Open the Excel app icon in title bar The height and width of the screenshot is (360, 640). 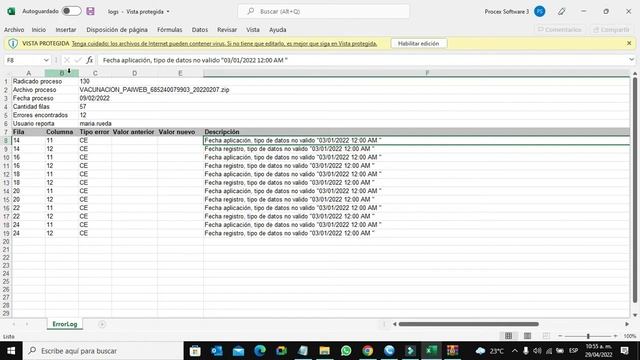[x=11, y=11]
